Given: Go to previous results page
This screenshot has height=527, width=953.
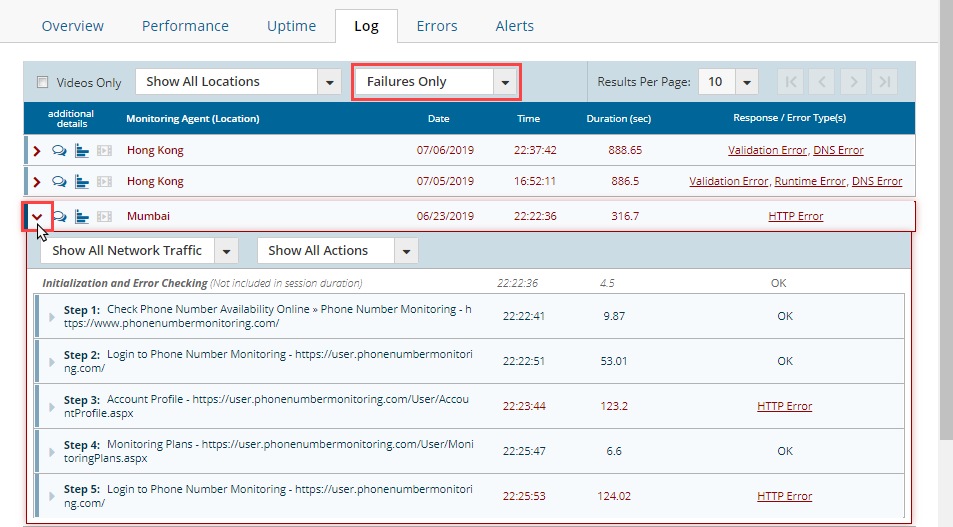Looking at the screenshot, I should pyautogui.click(x=820, y=82).
